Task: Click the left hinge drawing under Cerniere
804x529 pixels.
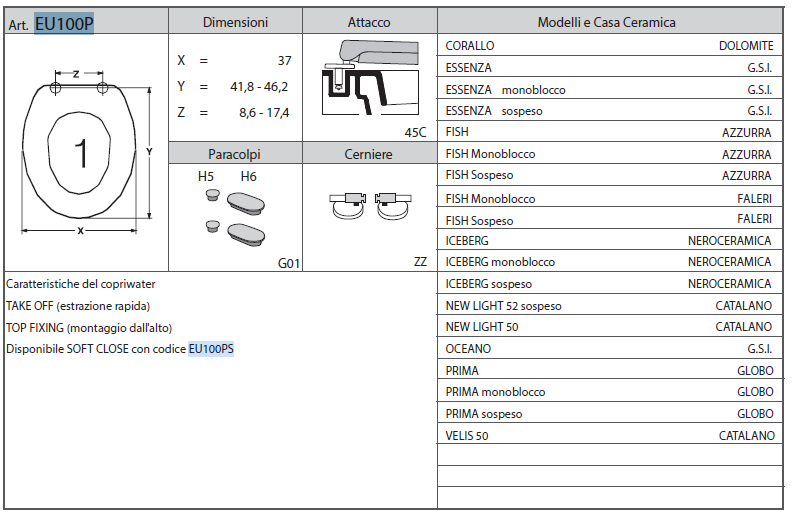Action: coord(348,206)
